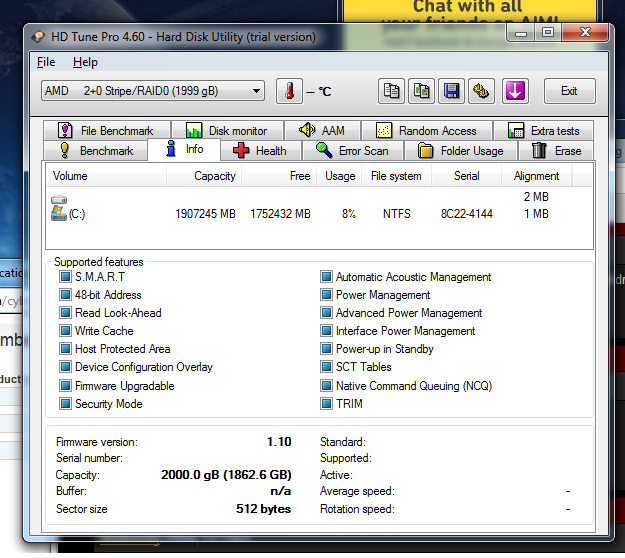
Task: Click the copy screenshot to clipboard icon
Action: tap(421, 91)
